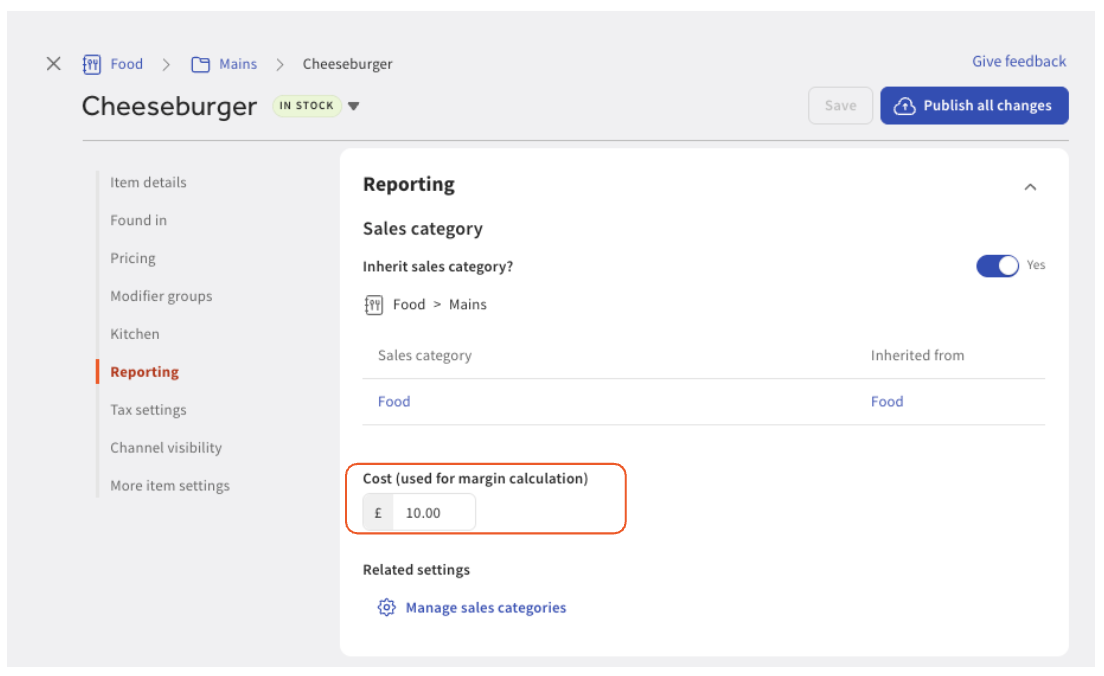1104x676 pixels.
Task: Click the Food cutlery icon in breadcrumb
Action: pos(90,63)
